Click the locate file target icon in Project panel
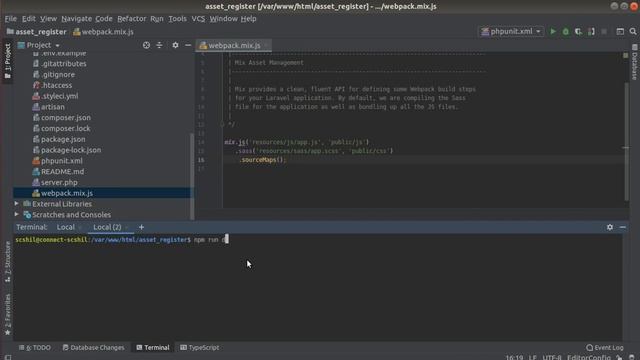The image size is (640, 360). [x=146, y=45]
